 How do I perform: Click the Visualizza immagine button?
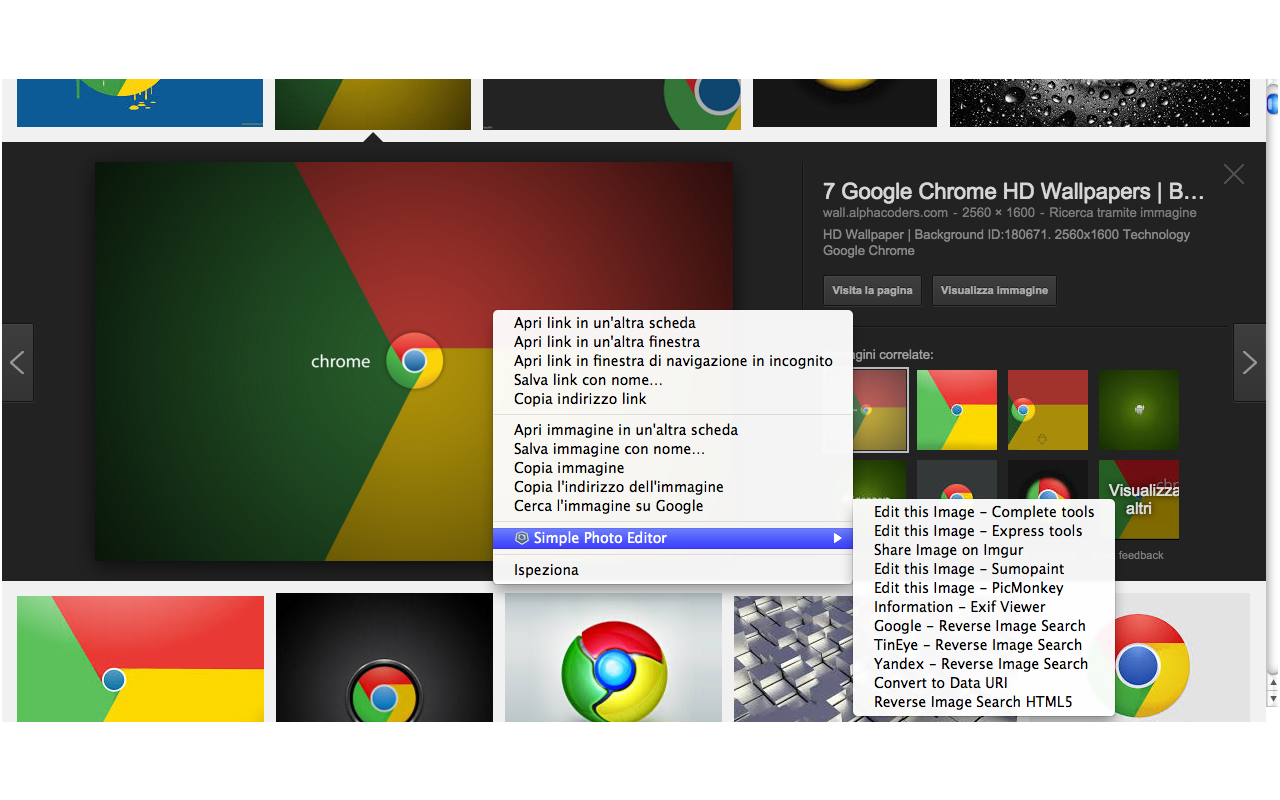click(994, 290)
